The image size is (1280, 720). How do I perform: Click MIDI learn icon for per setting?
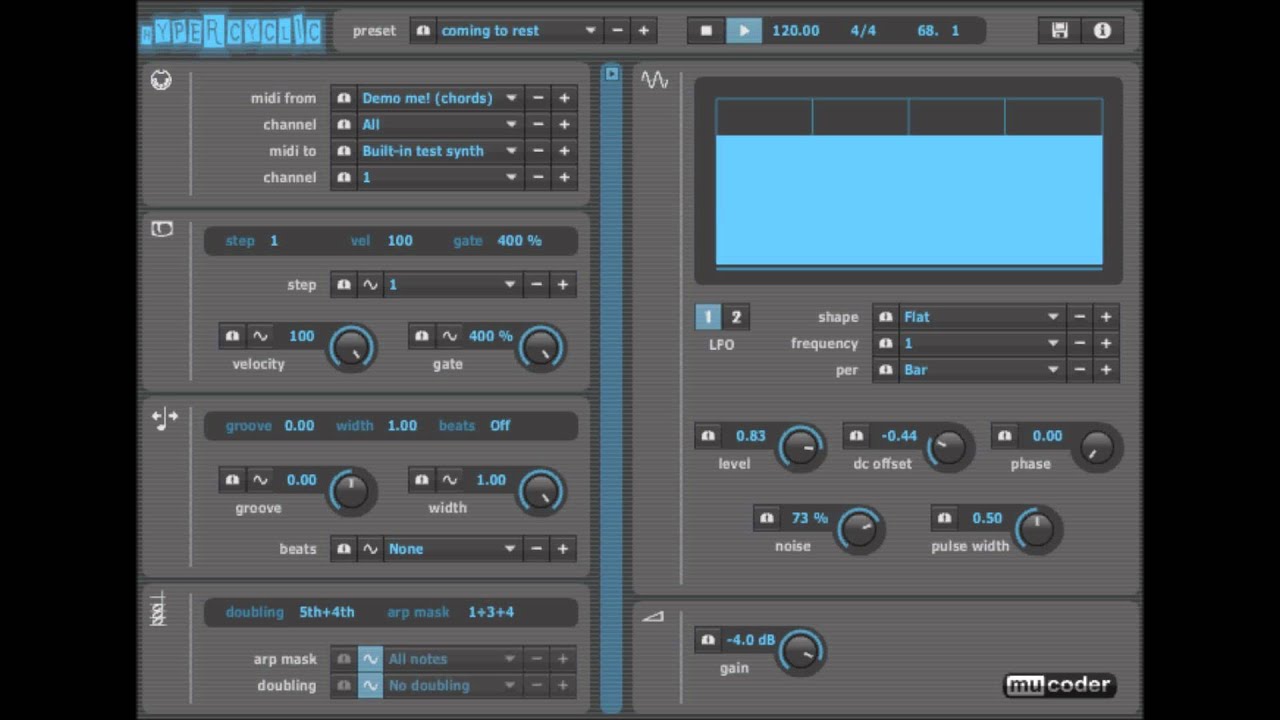pos(885,370)
